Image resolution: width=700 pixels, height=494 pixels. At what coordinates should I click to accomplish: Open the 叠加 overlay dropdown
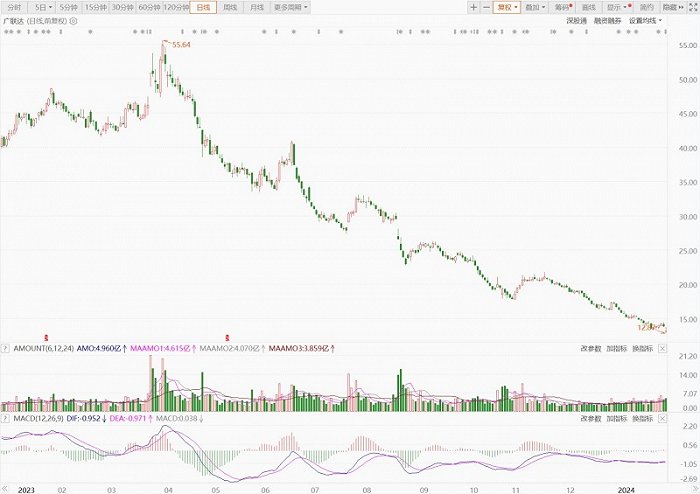click(534, 7)
